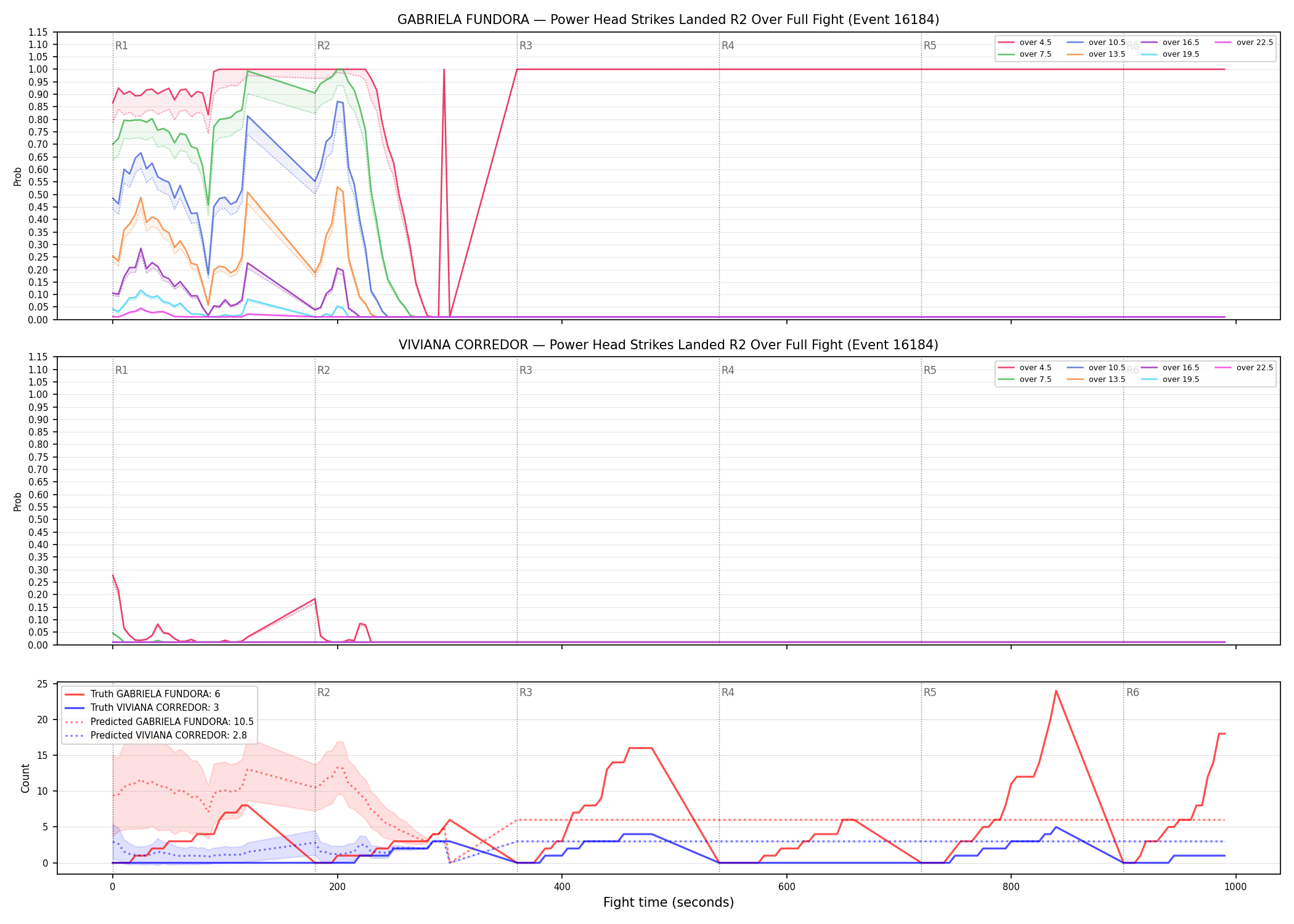This screenshot has width=1294, height=924.
Task: Select 'over 10.5' legend entry in Fundora chart
Action: click(x=1096, y=43)
